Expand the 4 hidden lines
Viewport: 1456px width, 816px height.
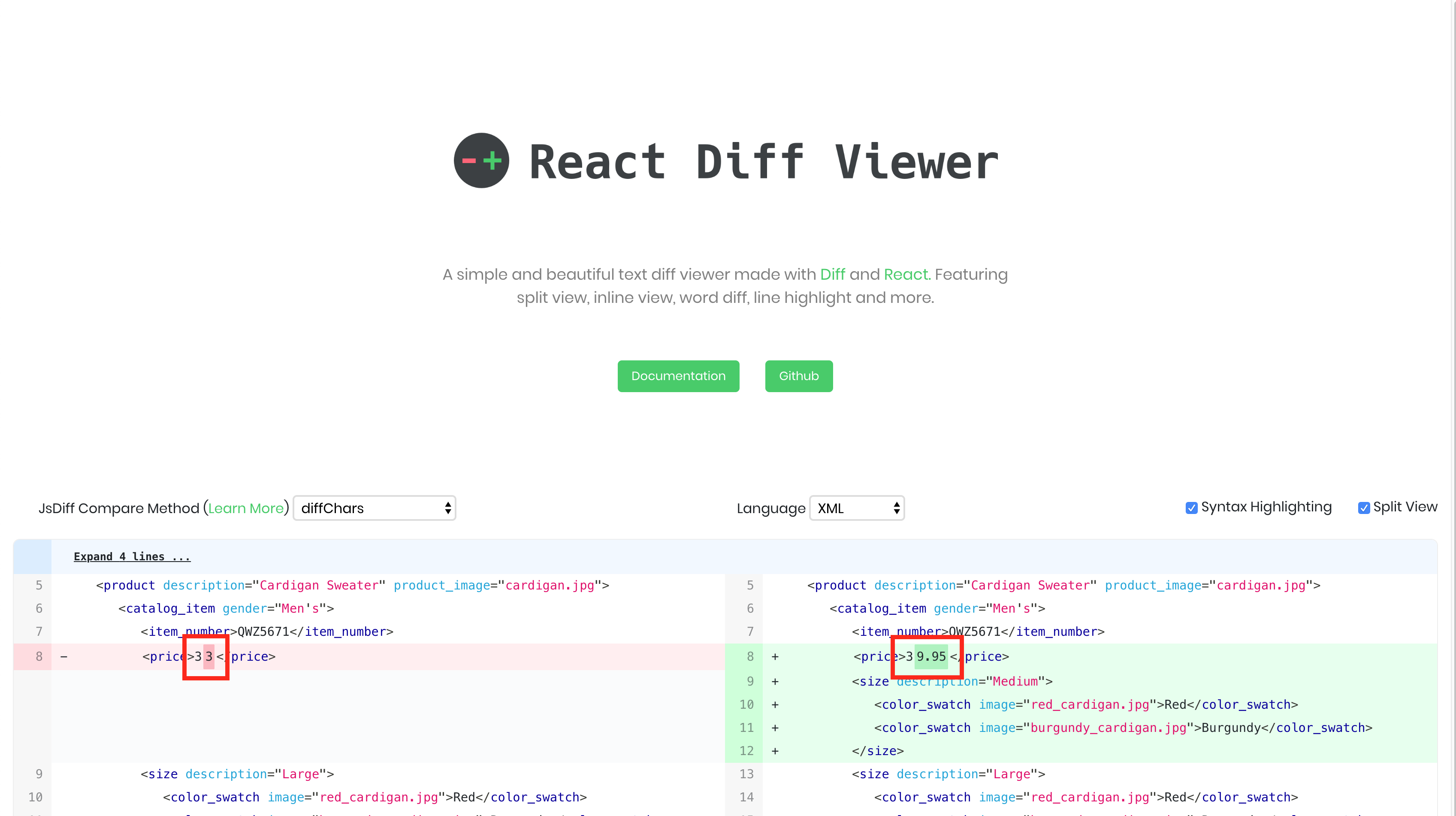coord(132,556)
